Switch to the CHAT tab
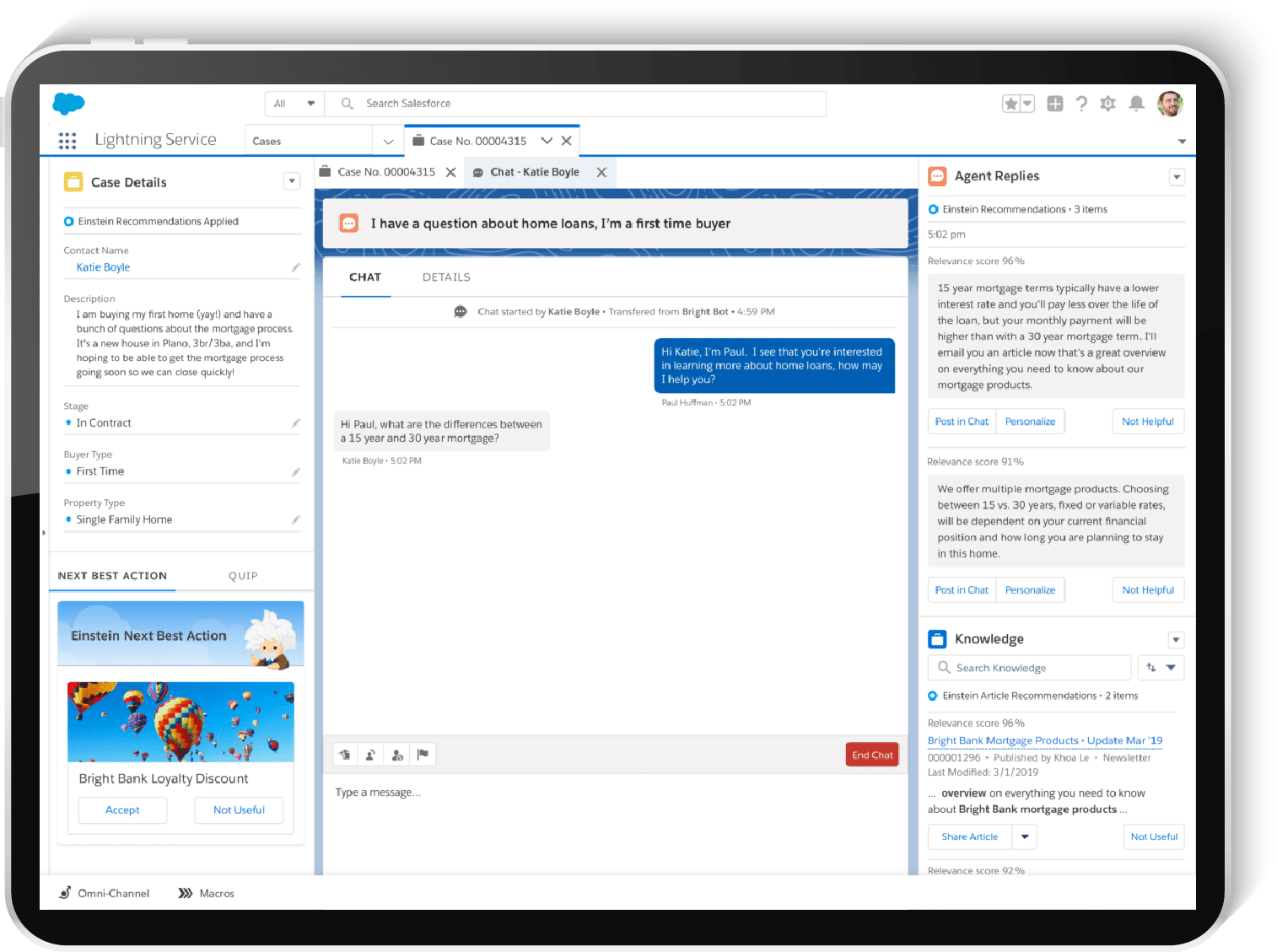This screenshot has width=1277, height=952. tap(365, 277)
